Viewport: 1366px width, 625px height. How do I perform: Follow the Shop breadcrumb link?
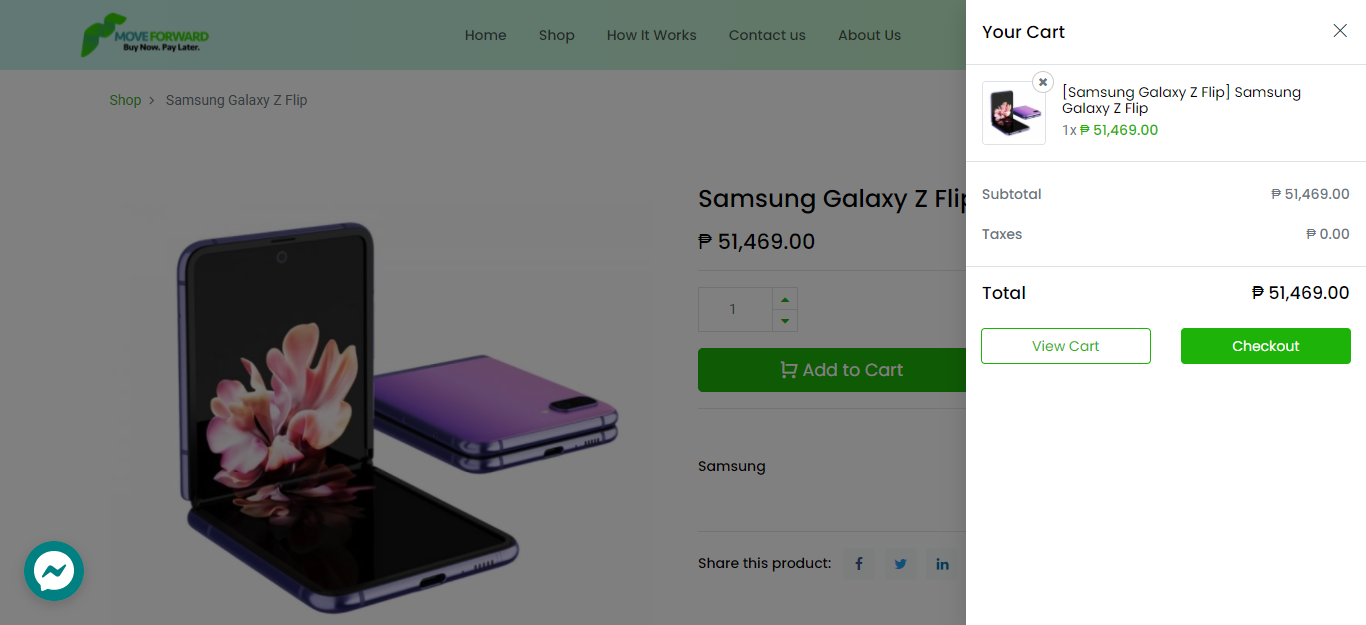pyautogui.click(x=125, y=100)
